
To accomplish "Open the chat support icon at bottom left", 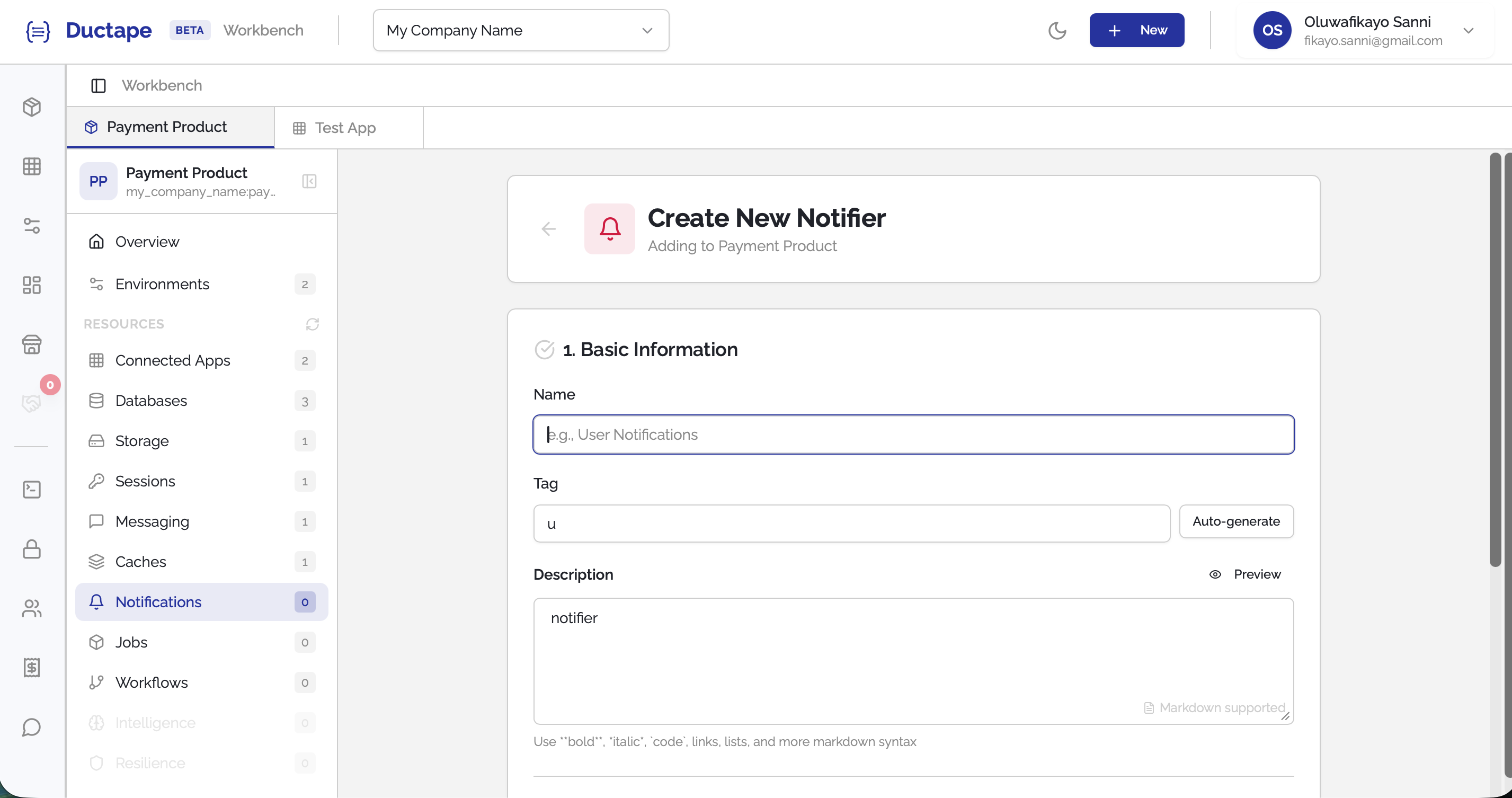I will [x=32, y=727].
